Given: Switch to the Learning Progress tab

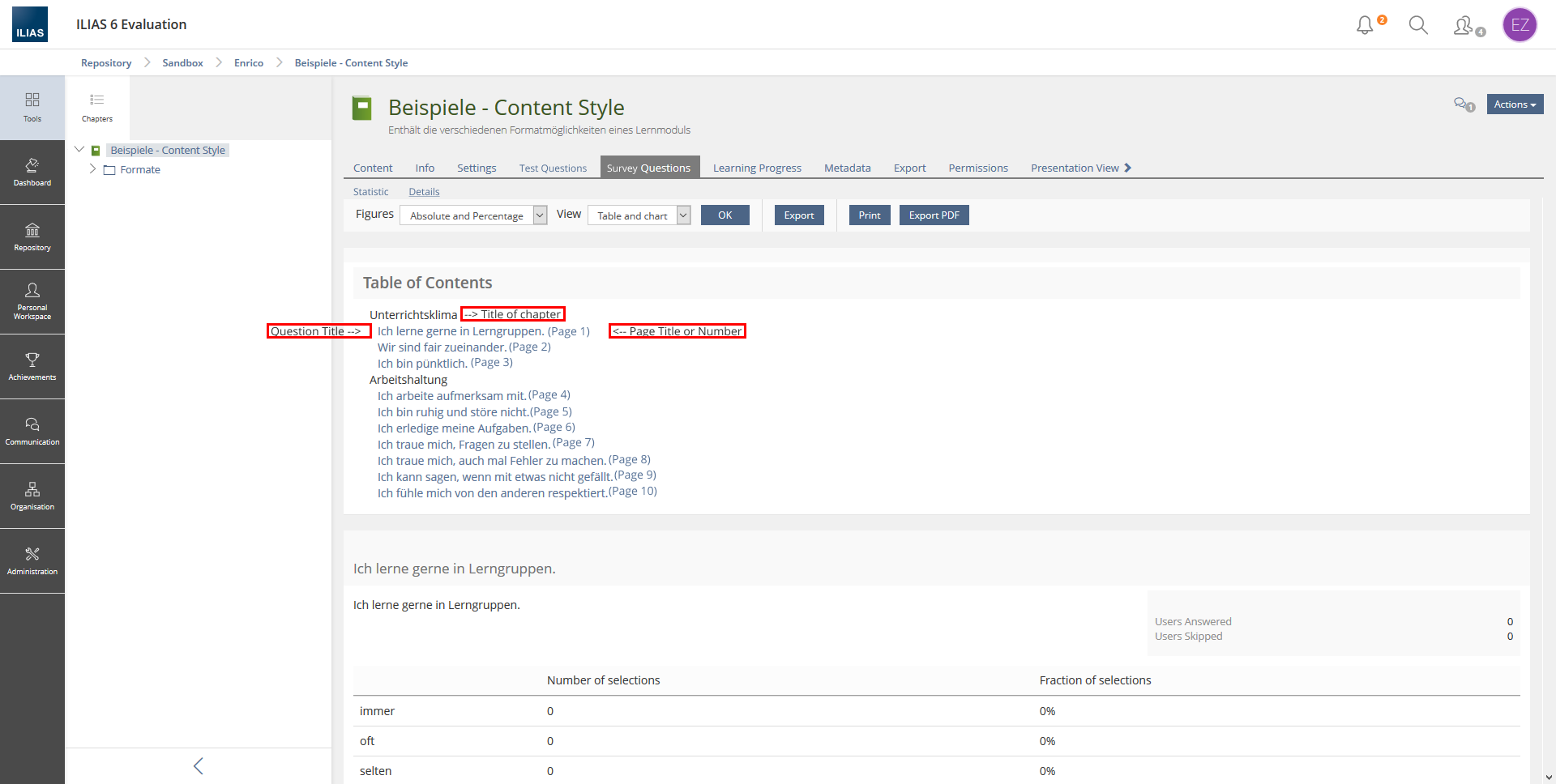Looking at the screenshot, I should pos(757,168).
